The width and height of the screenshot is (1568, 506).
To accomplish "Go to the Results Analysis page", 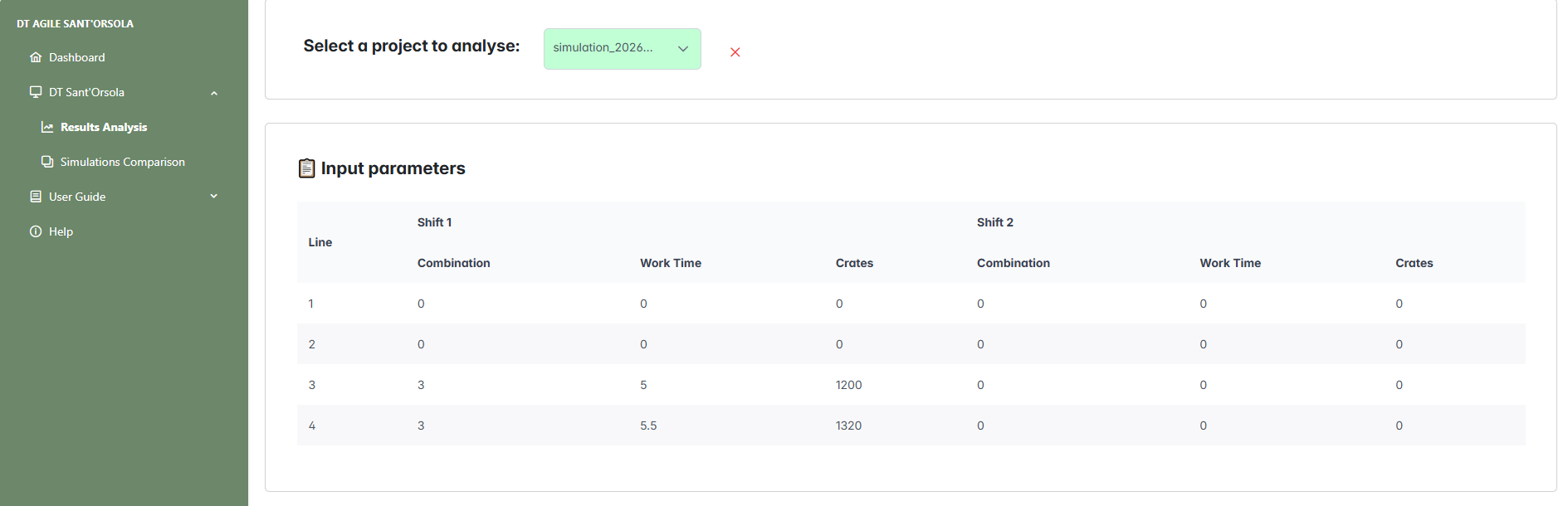I will (x=104, y=127).
